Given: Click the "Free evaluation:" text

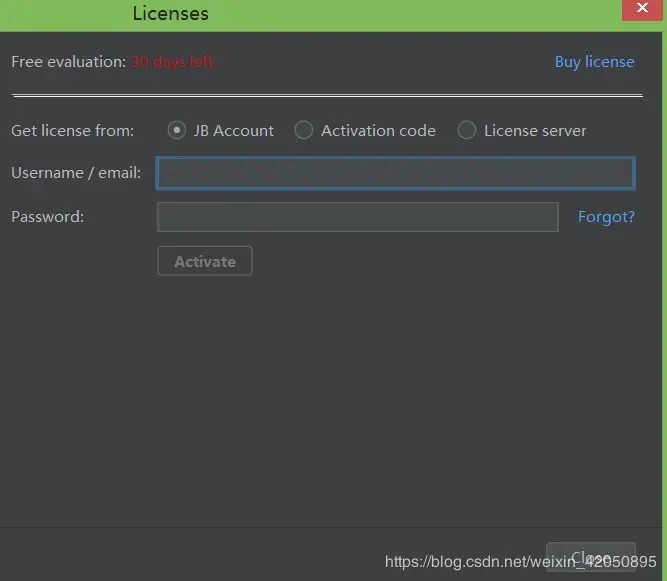Looking at the screenshot, I should [68, 62].
